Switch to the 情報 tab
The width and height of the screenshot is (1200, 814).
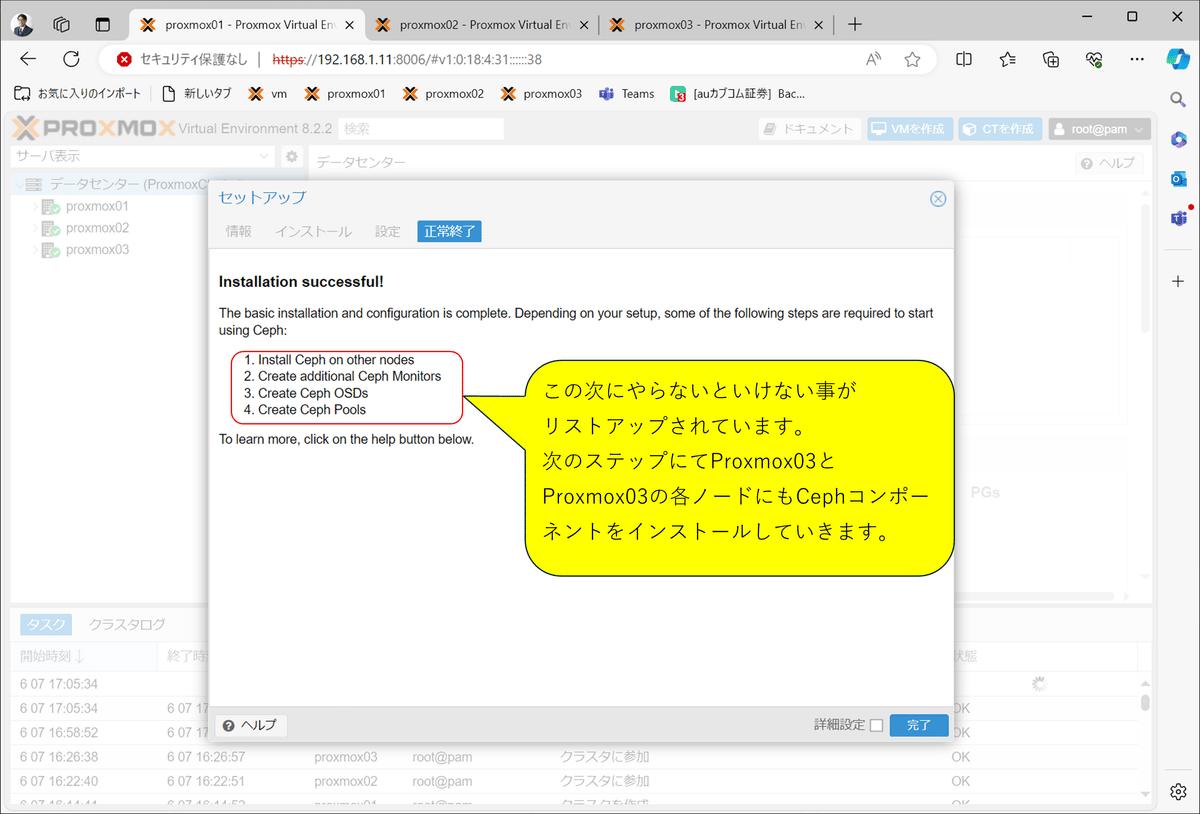(x=239, y=231)
